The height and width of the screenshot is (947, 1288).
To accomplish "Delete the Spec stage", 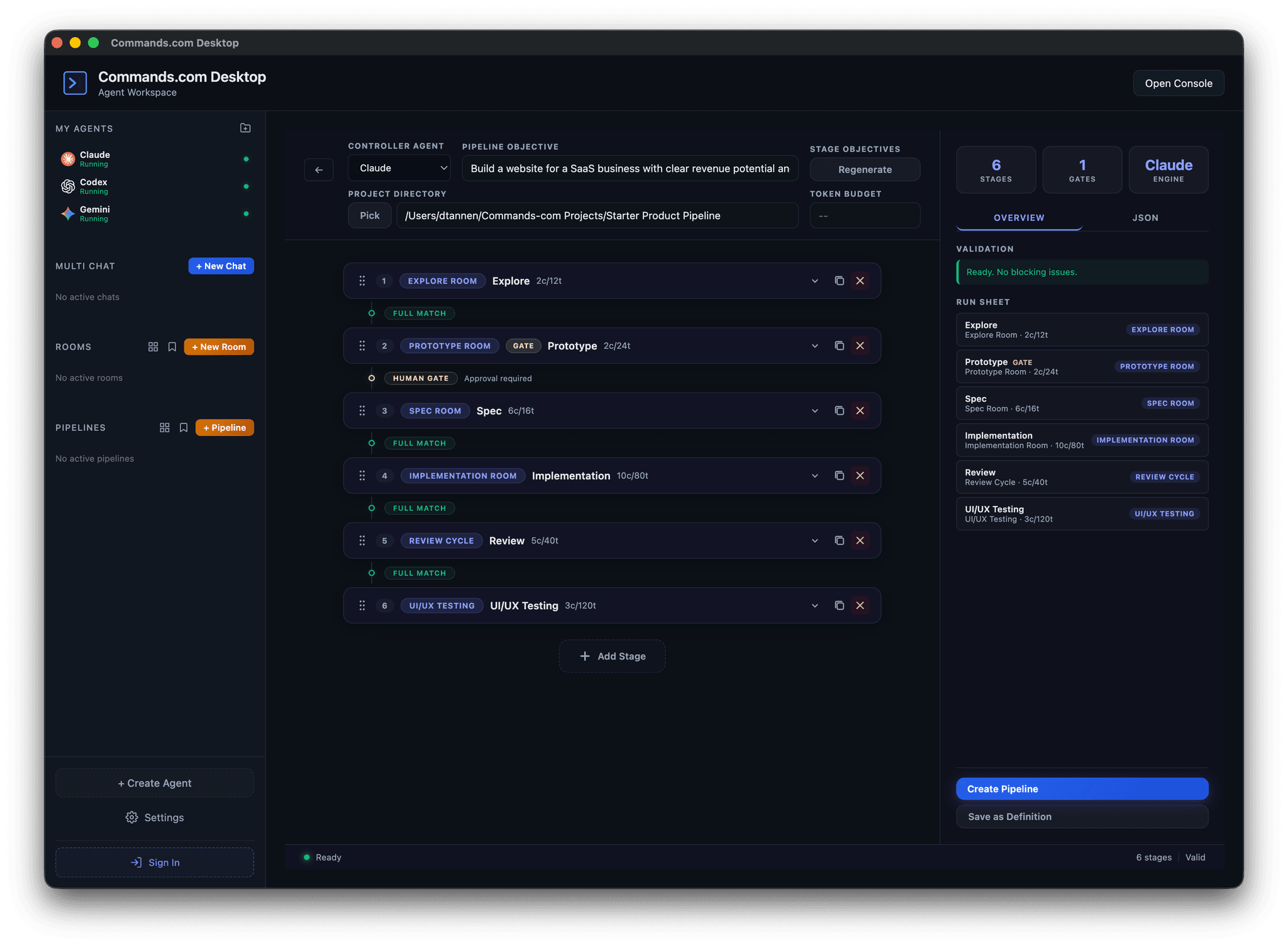I will [860, 411].
